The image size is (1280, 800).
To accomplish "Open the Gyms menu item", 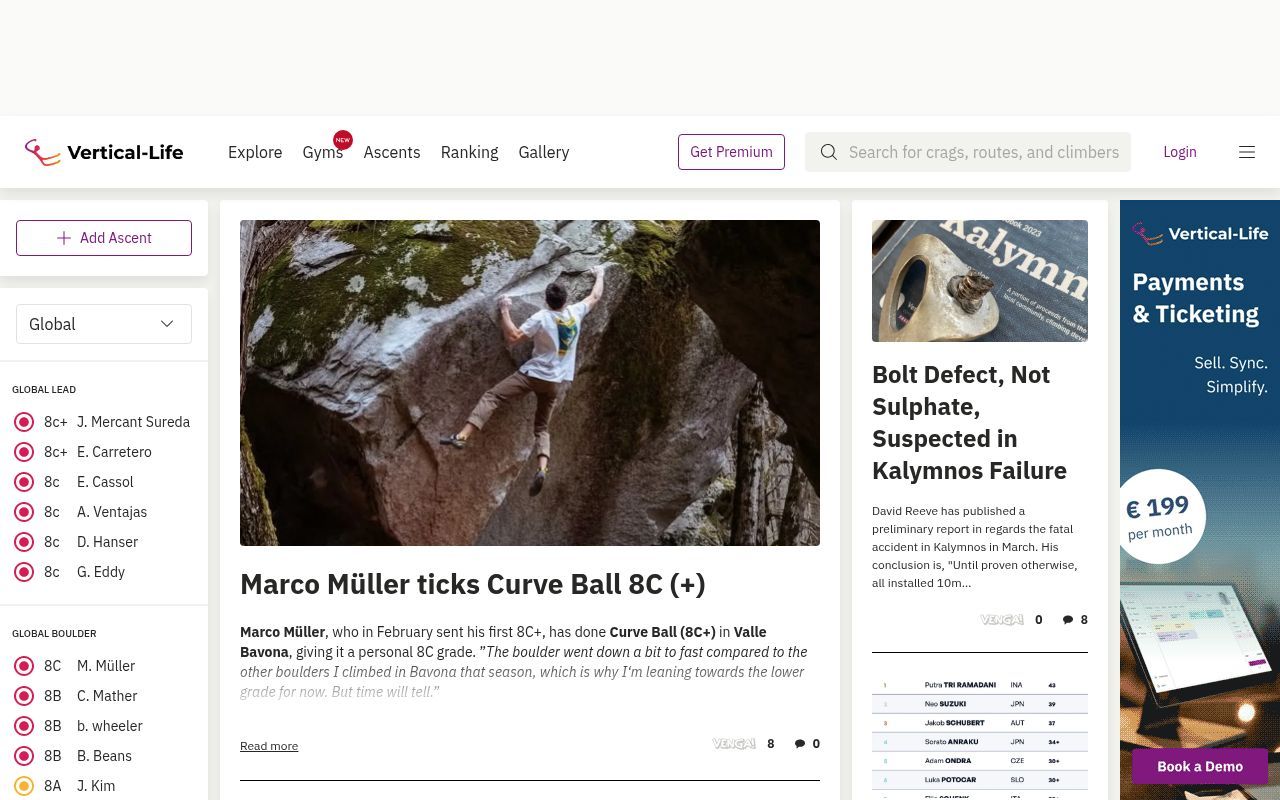I will (323, 152).
